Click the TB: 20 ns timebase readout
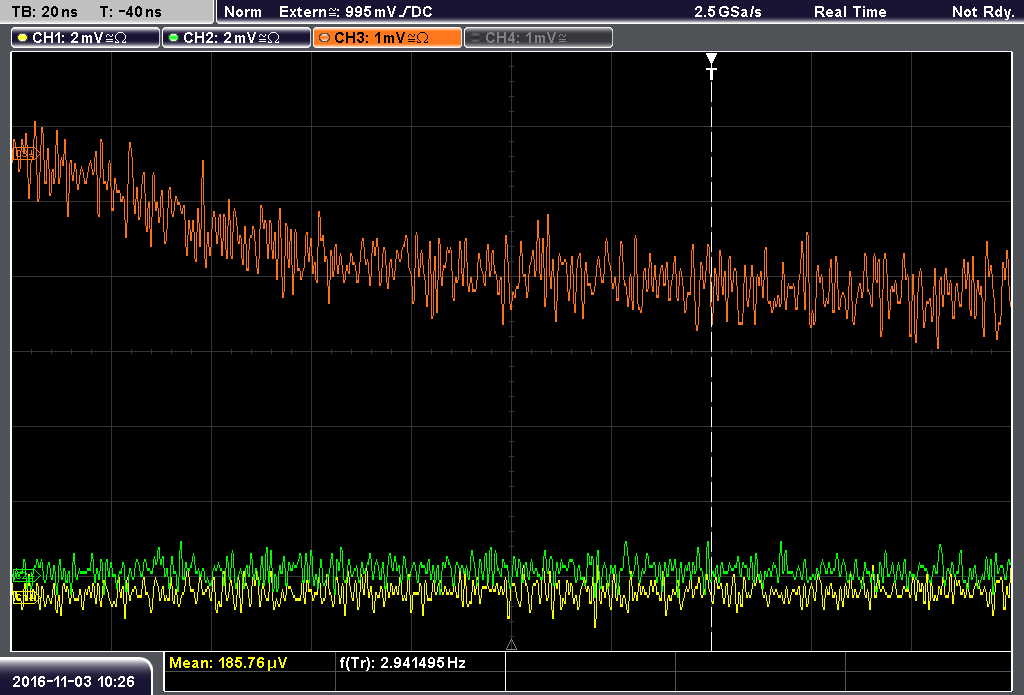 tap(44, 12)
